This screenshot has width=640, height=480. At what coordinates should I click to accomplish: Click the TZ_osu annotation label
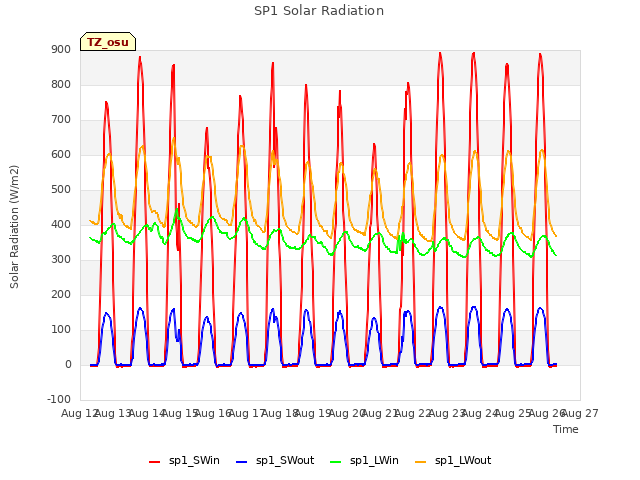108,42
